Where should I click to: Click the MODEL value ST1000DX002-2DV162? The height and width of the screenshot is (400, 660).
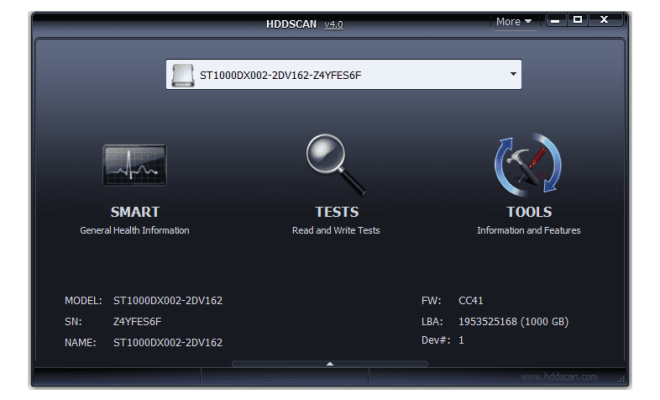(168, 301)
